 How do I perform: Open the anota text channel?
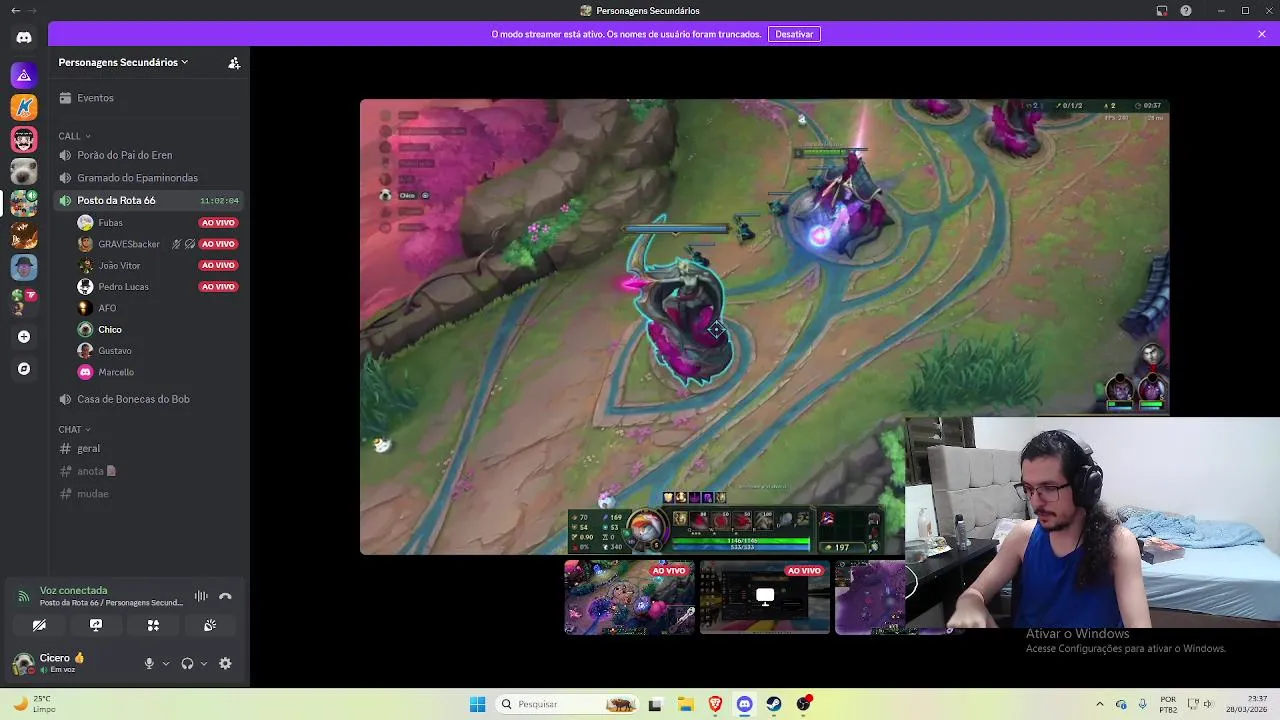click(x=150, y=471)
